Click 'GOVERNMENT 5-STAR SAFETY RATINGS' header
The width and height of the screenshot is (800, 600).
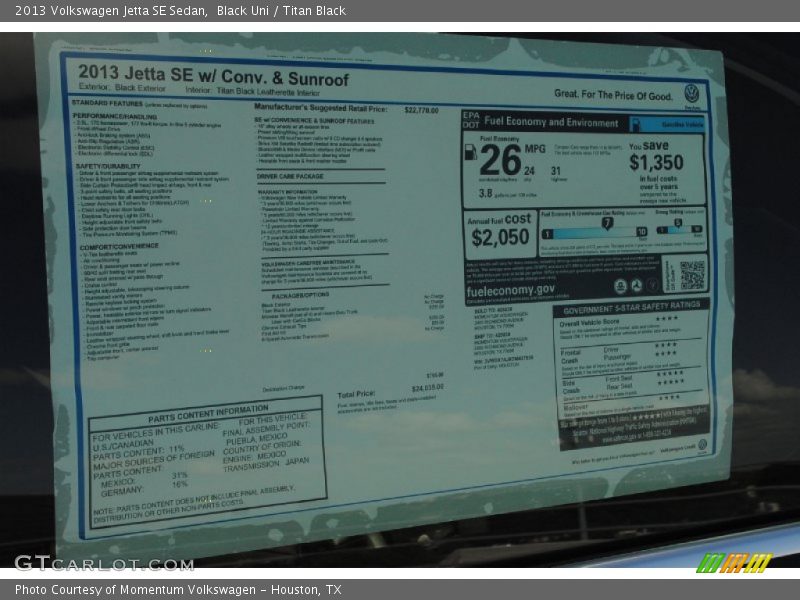[x=632, y=308]
